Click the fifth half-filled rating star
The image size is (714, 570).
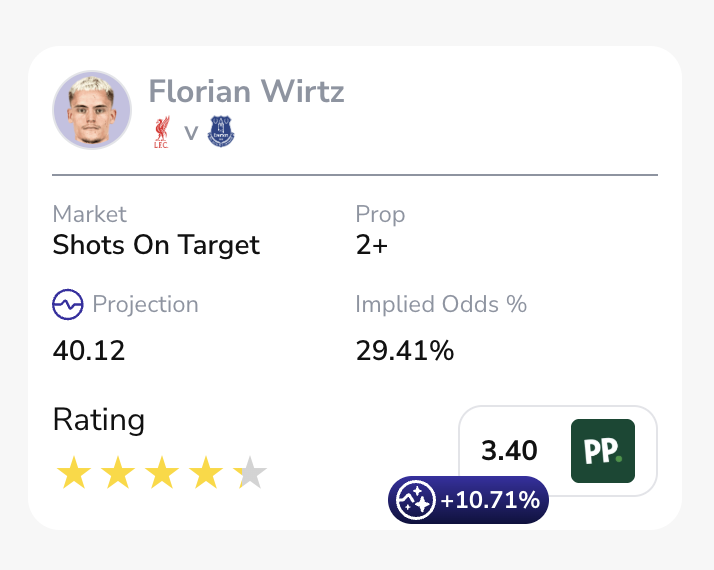pyautogui.click(x=250, y=473)
